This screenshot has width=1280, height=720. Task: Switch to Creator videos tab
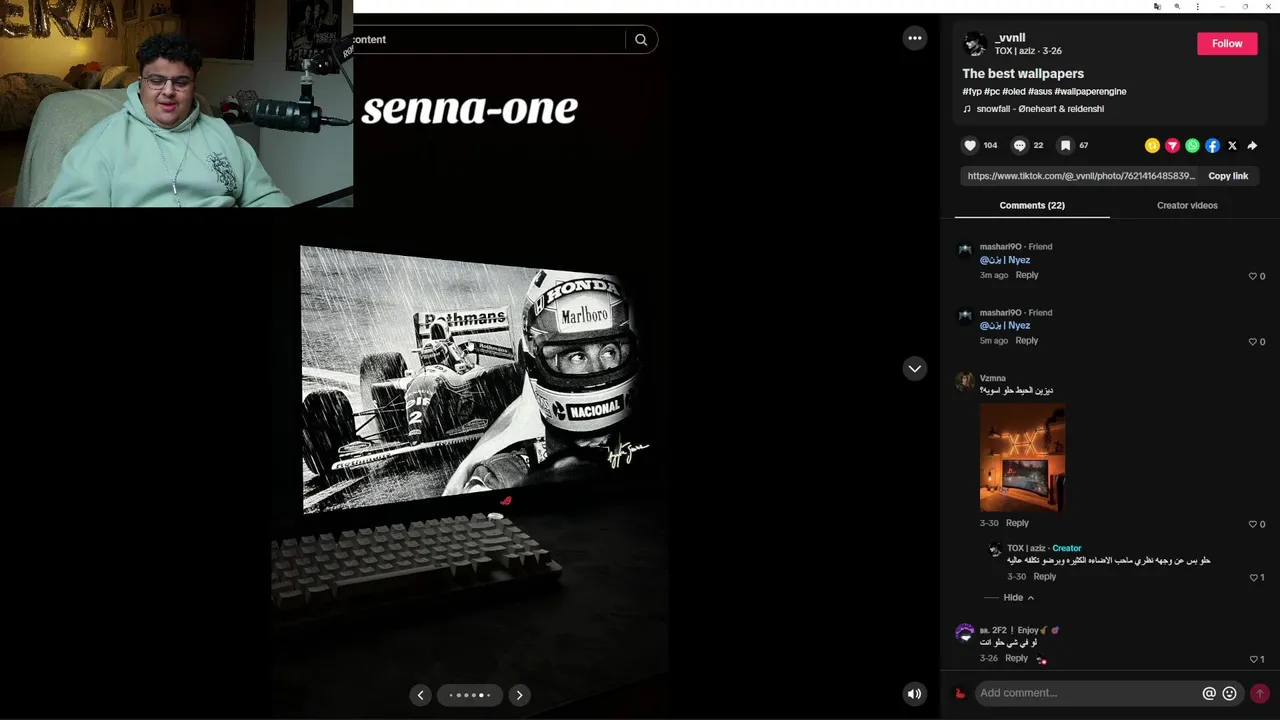point(1187,205)
